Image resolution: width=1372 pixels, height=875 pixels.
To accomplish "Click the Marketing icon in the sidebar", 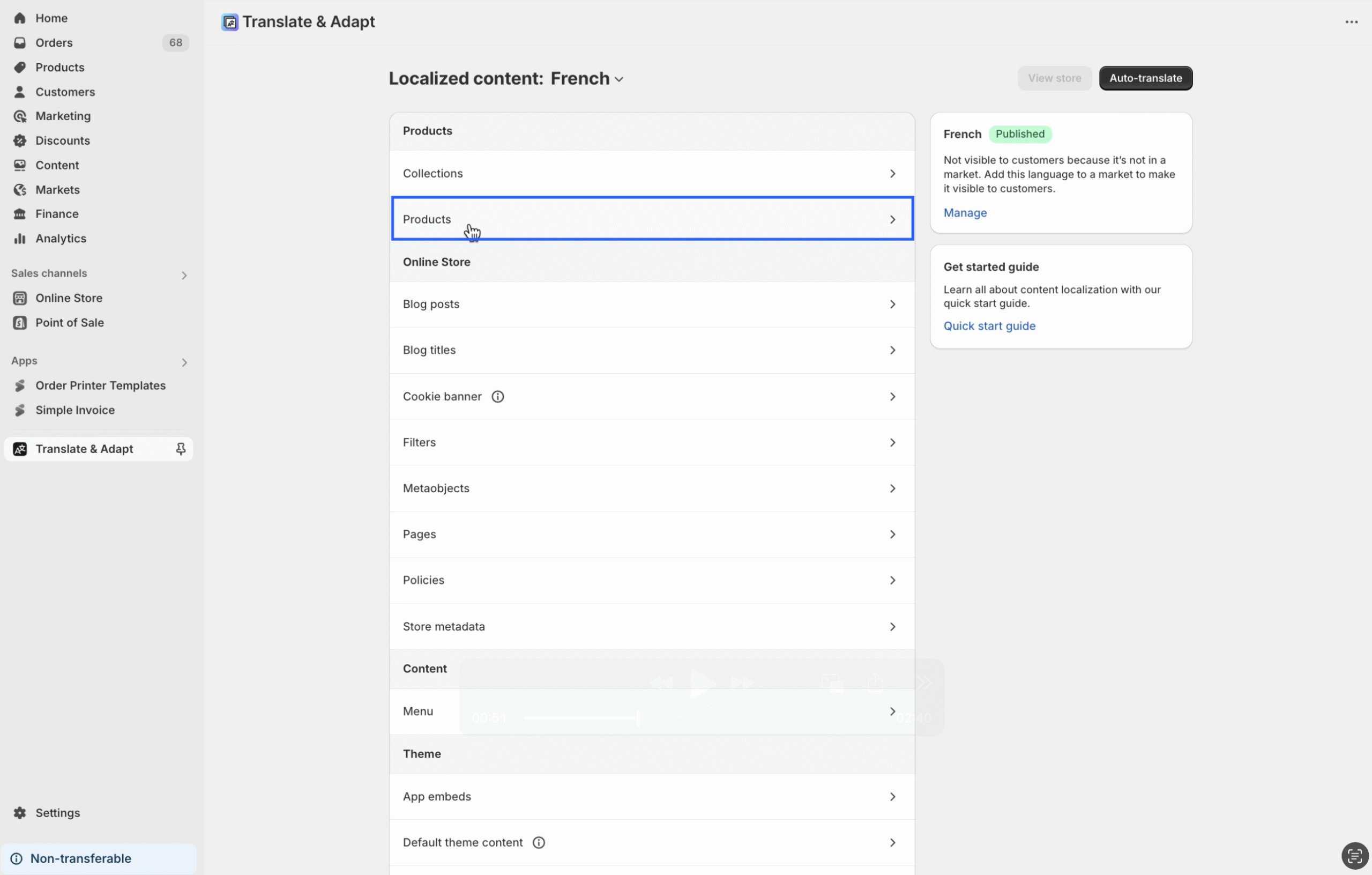I will pos(20,116).
